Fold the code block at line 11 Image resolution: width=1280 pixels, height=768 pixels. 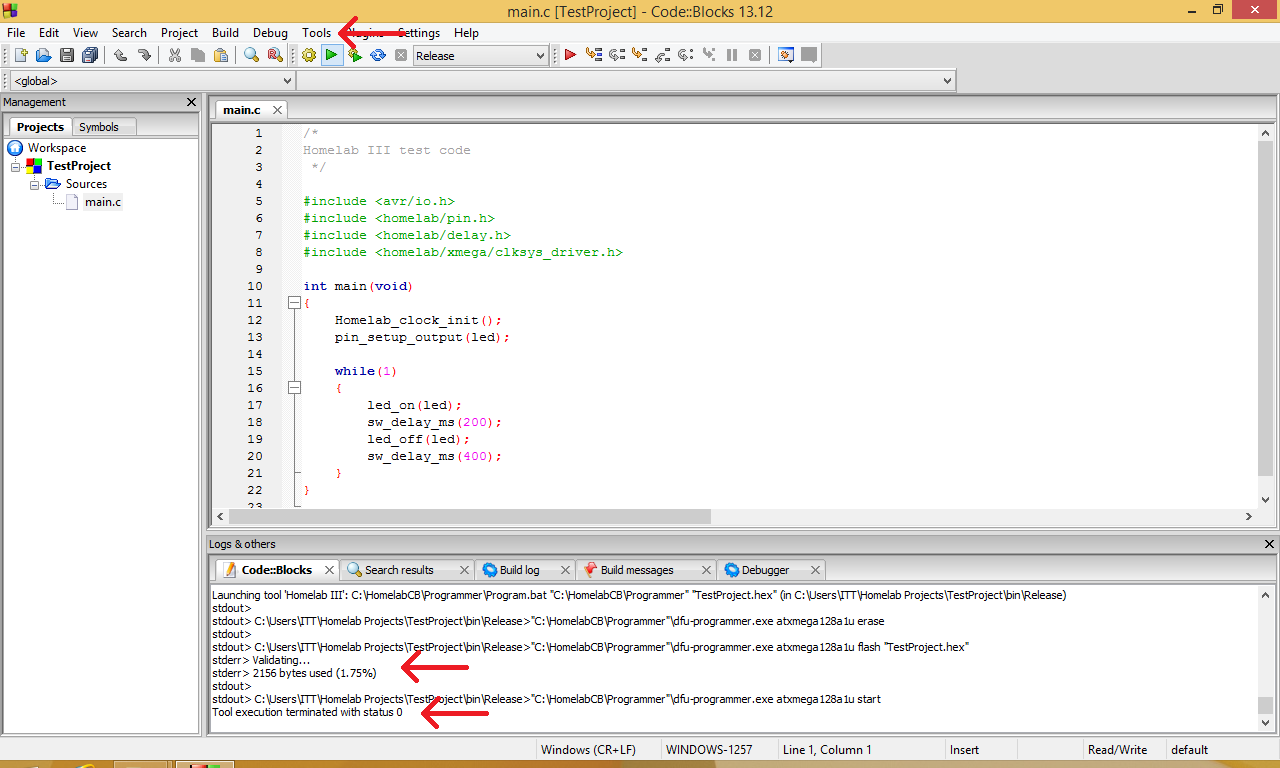tap(294, 303)
